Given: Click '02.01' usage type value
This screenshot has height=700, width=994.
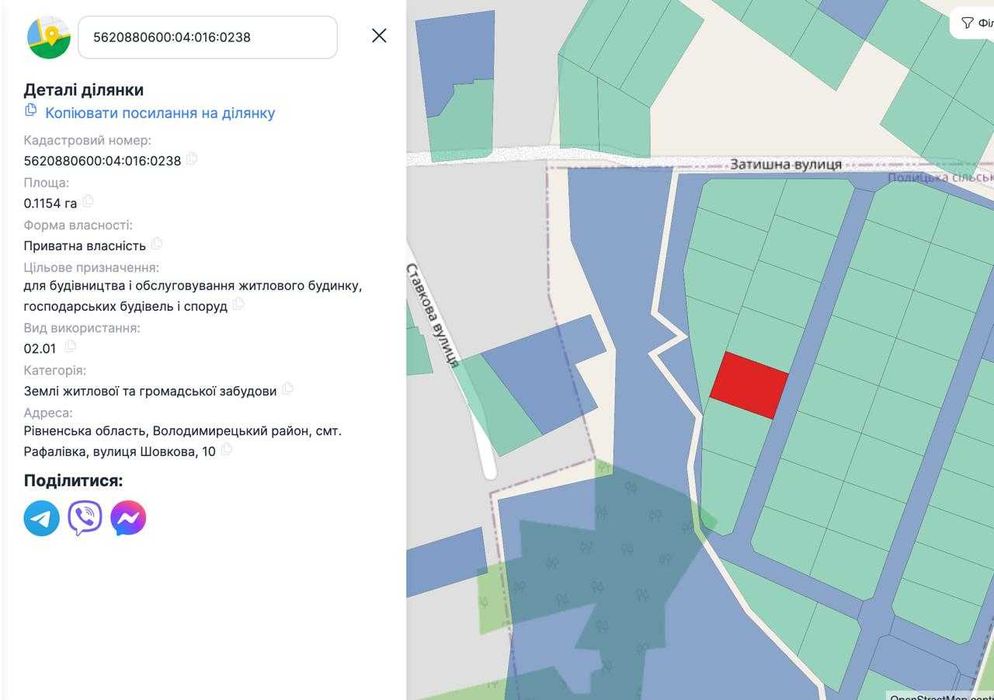Looking at the screenshot, I should (40, 349).
